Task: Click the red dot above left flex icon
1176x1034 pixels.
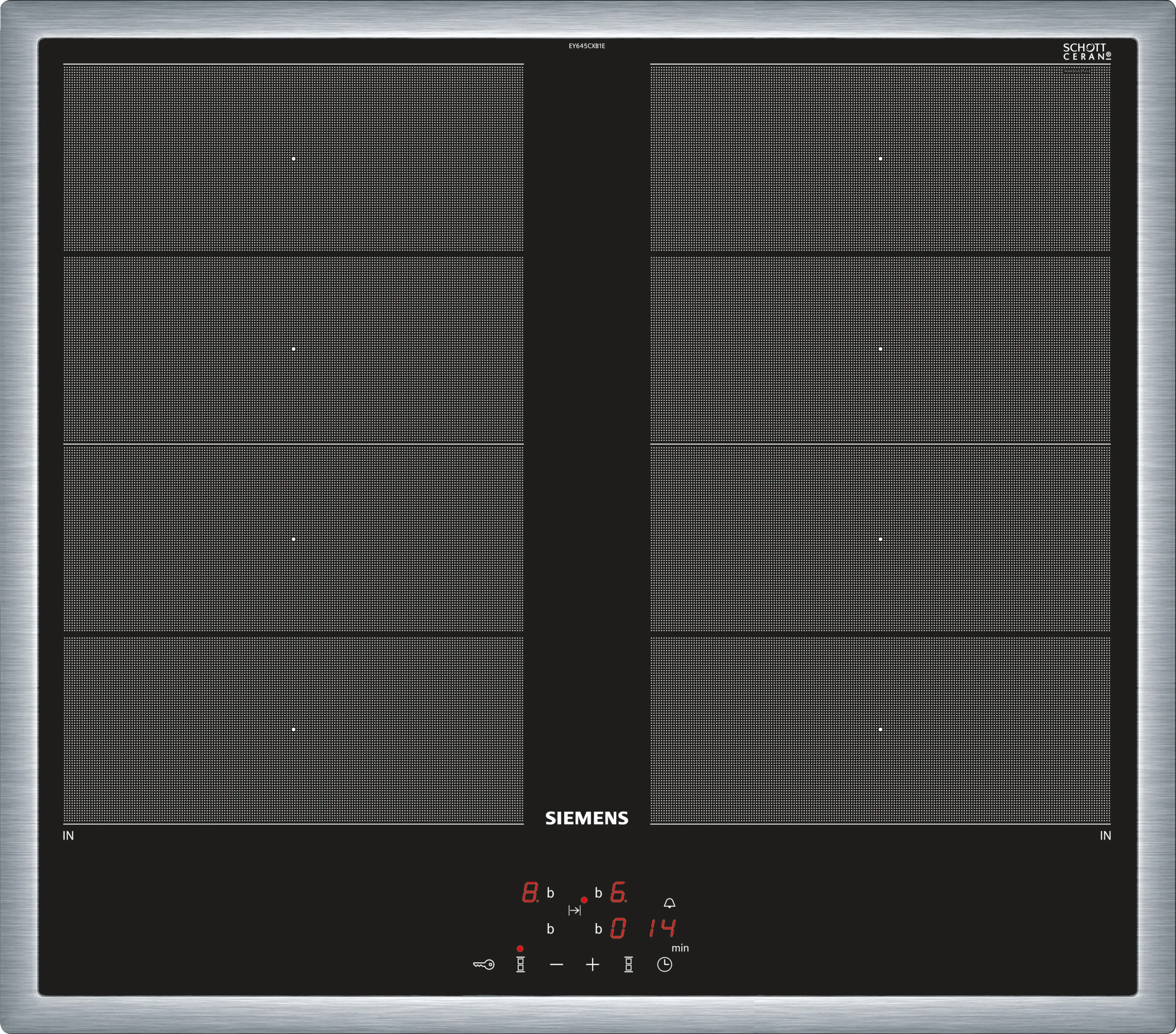Action: point(520,949)
